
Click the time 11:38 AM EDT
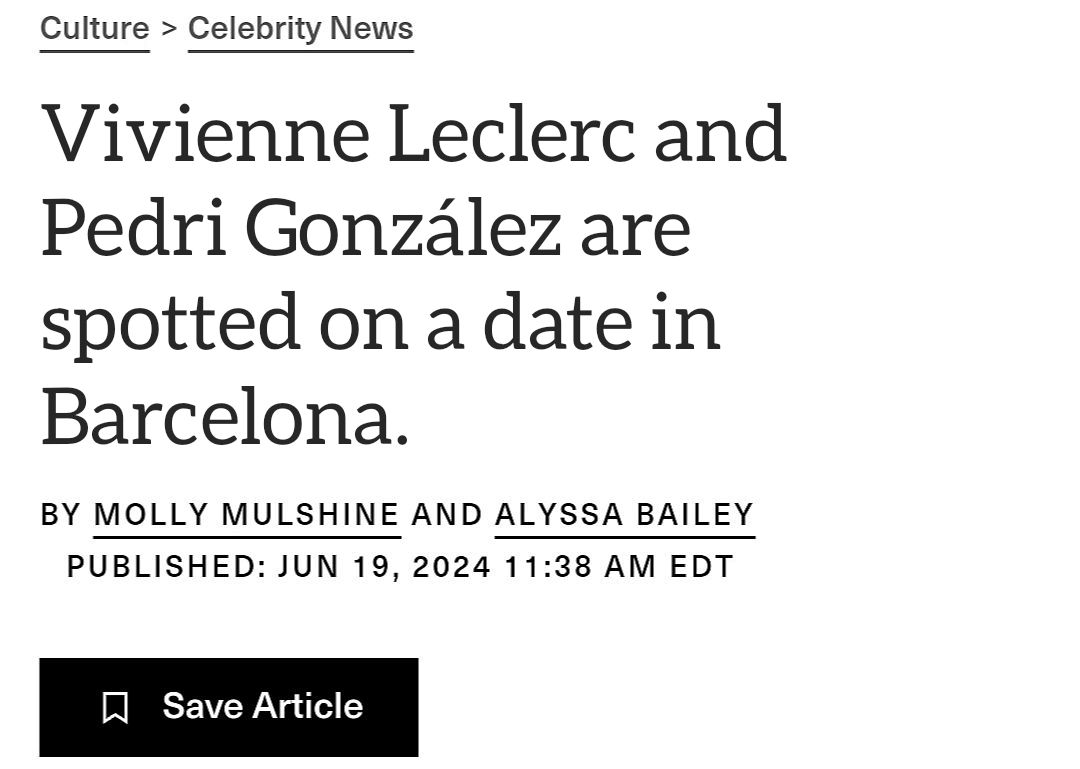[x=619, y=566]
